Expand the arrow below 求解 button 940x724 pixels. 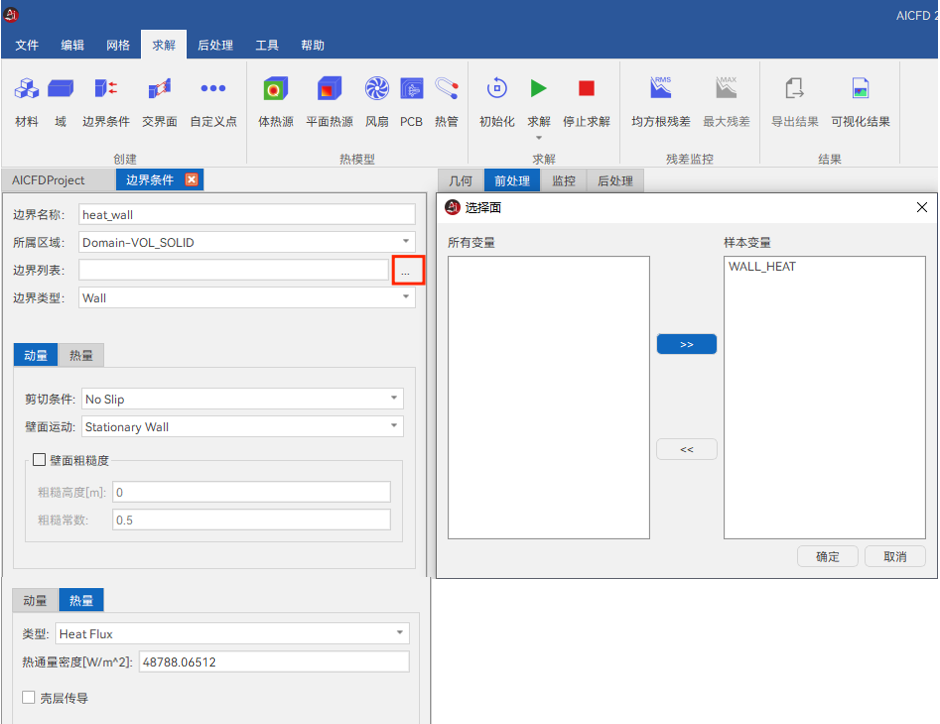(x=538, y=138)
